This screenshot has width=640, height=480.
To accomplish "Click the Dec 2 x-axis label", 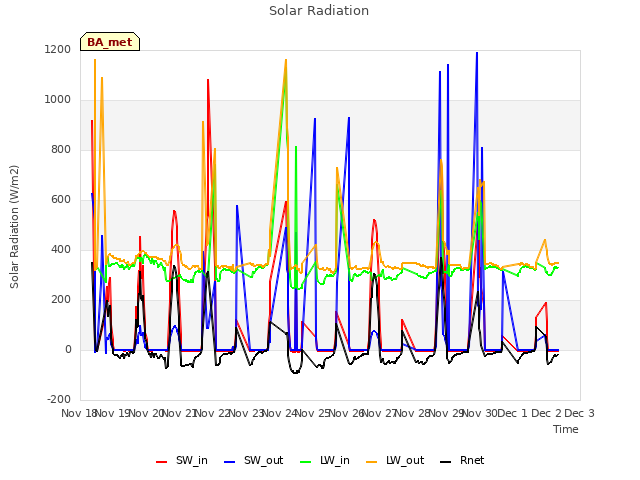I will (x=547, y=413).
